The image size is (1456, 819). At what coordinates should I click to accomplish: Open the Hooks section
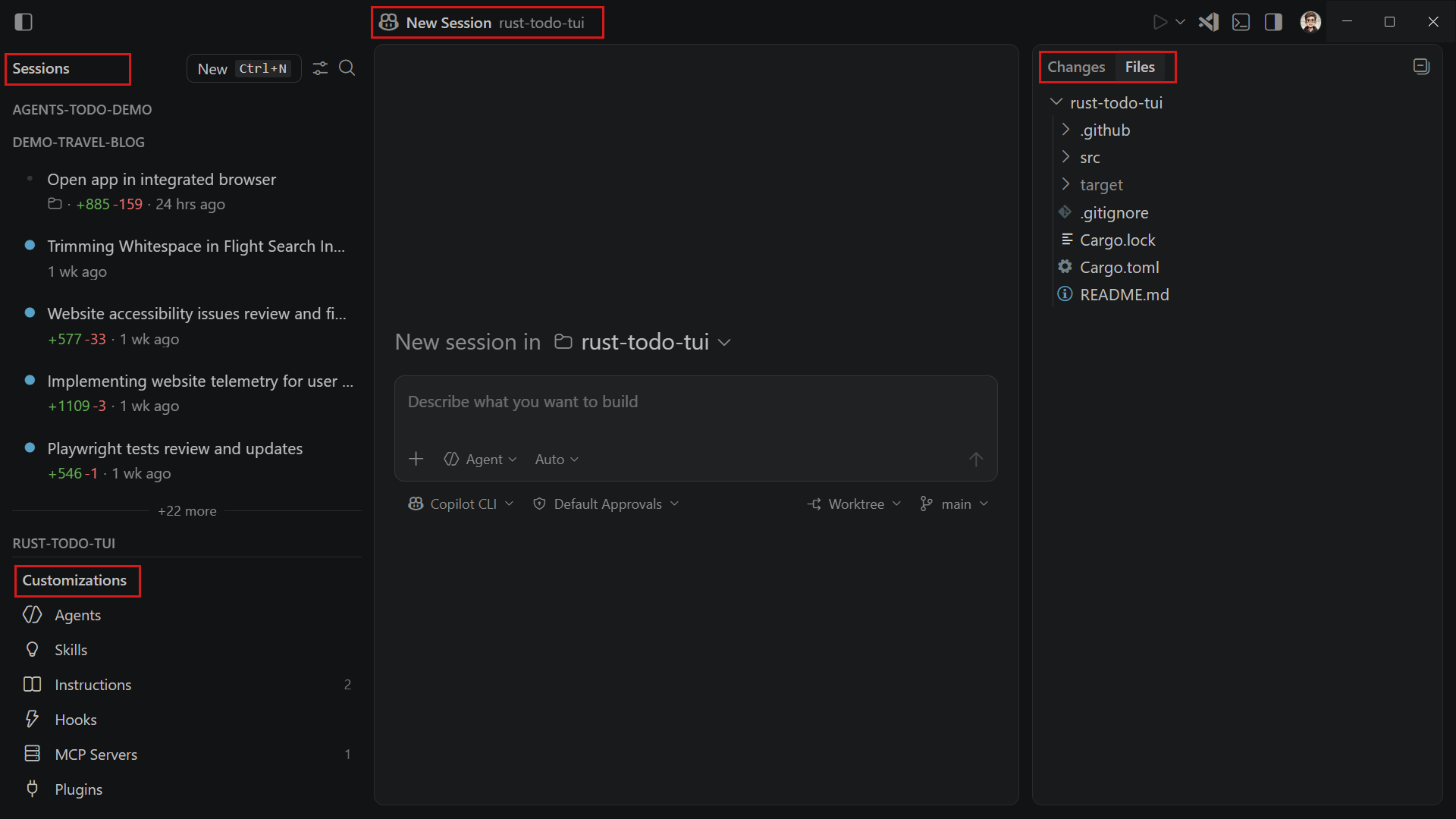click(x=75, y=719)
